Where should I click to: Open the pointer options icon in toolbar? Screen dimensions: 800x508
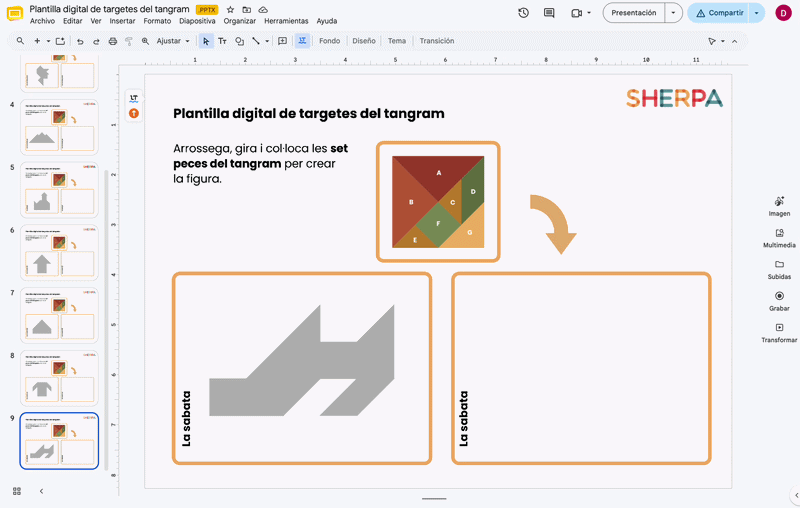tap(712, 41)
